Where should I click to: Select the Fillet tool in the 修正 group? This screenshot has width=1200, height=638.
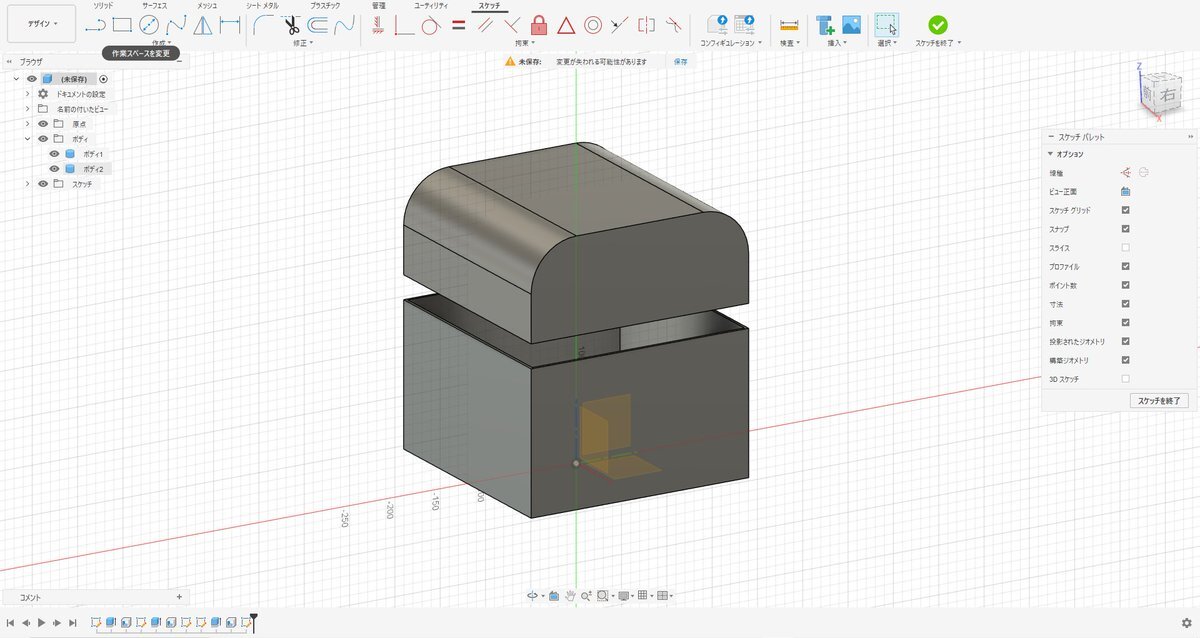tap(264, 25)
